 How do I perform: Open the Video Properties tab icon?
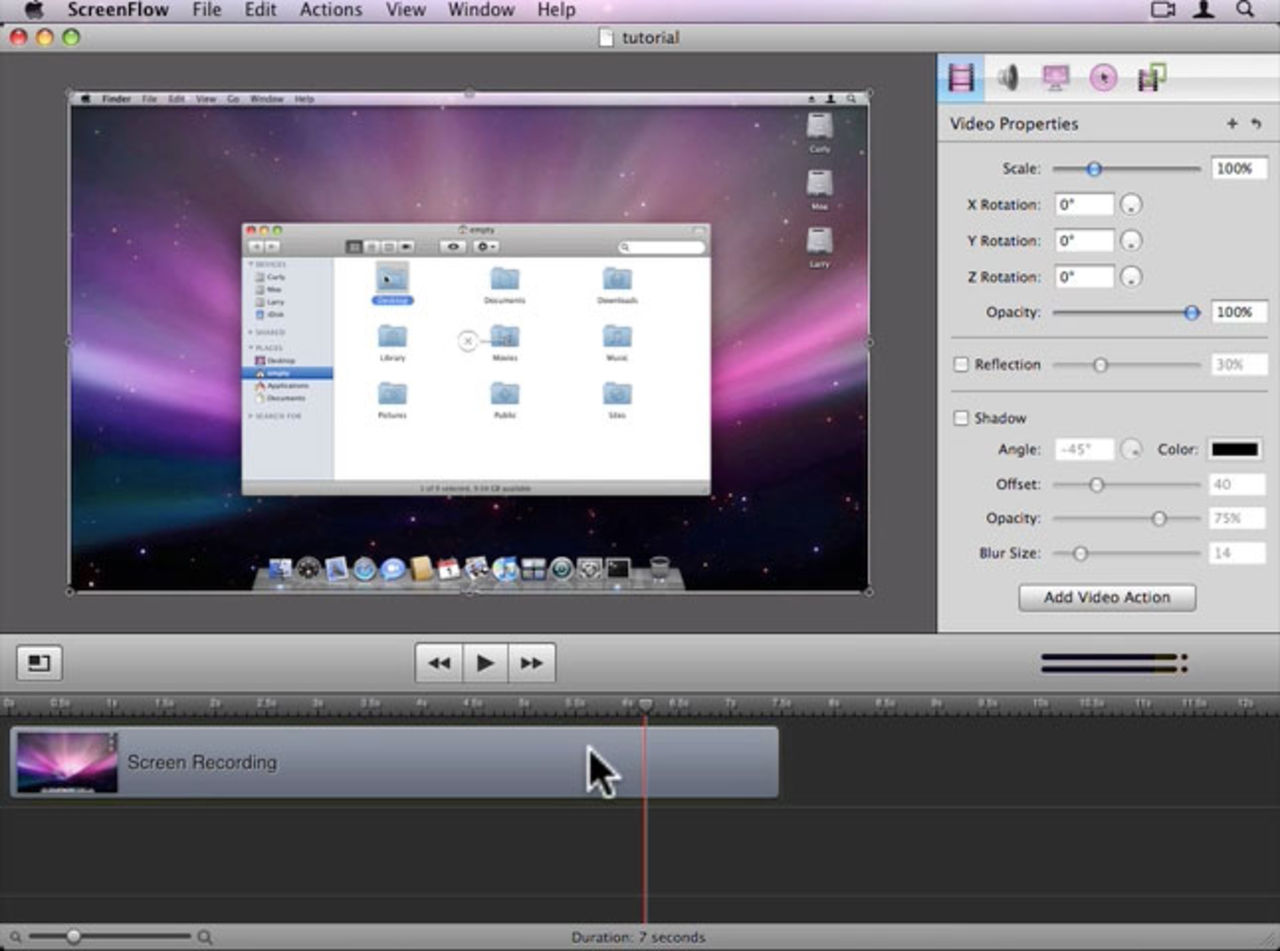[x=961, y=78]
